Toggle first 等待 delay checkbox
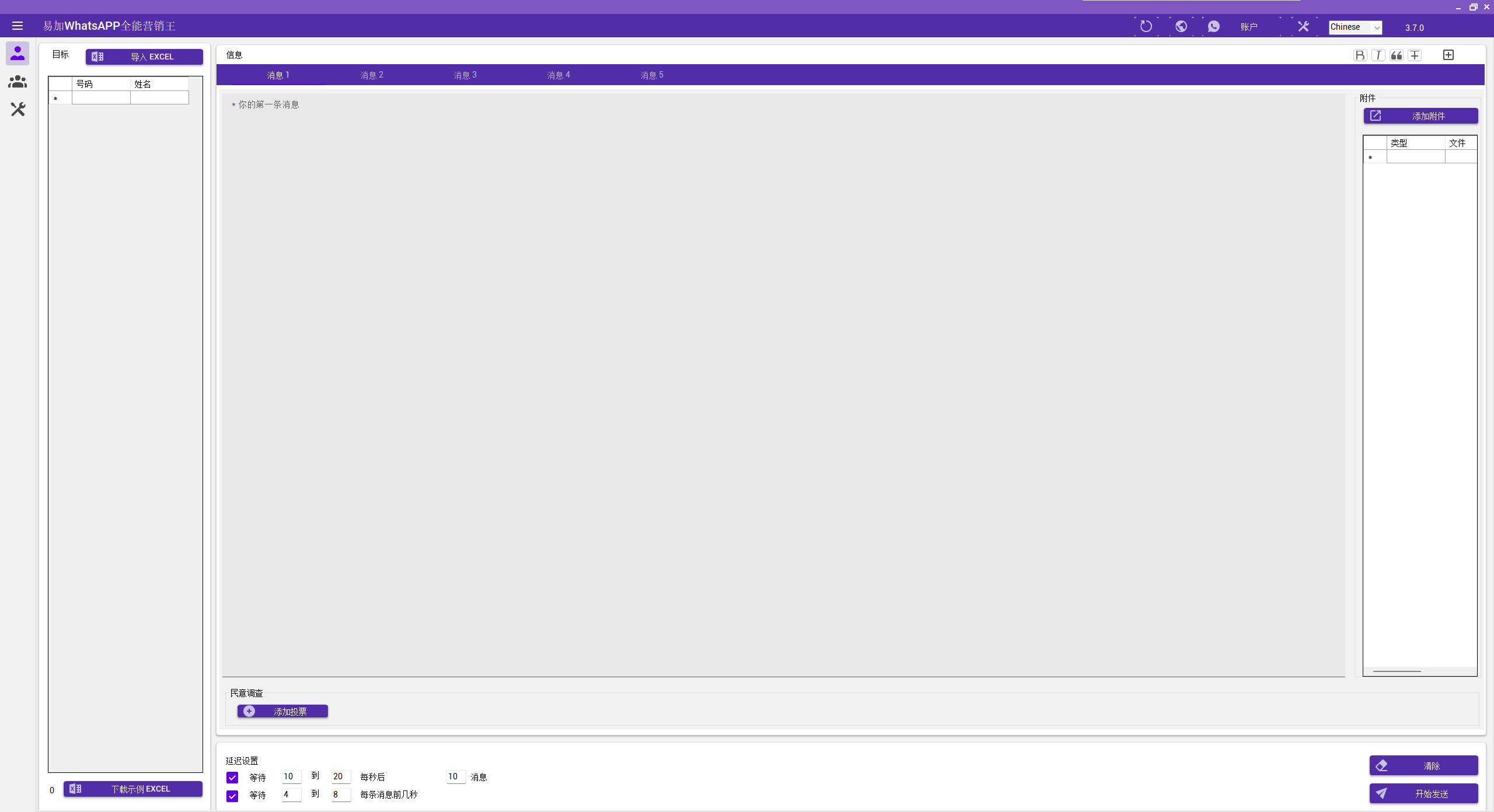The width and height of the screenshot is (1494, 812). click(232, 777)
